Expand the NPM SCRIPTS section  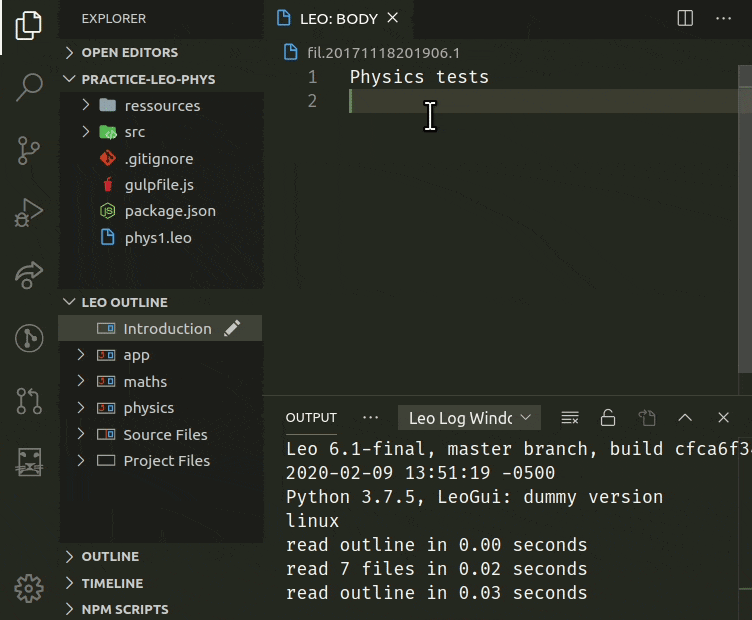click(x=70, y=609)
